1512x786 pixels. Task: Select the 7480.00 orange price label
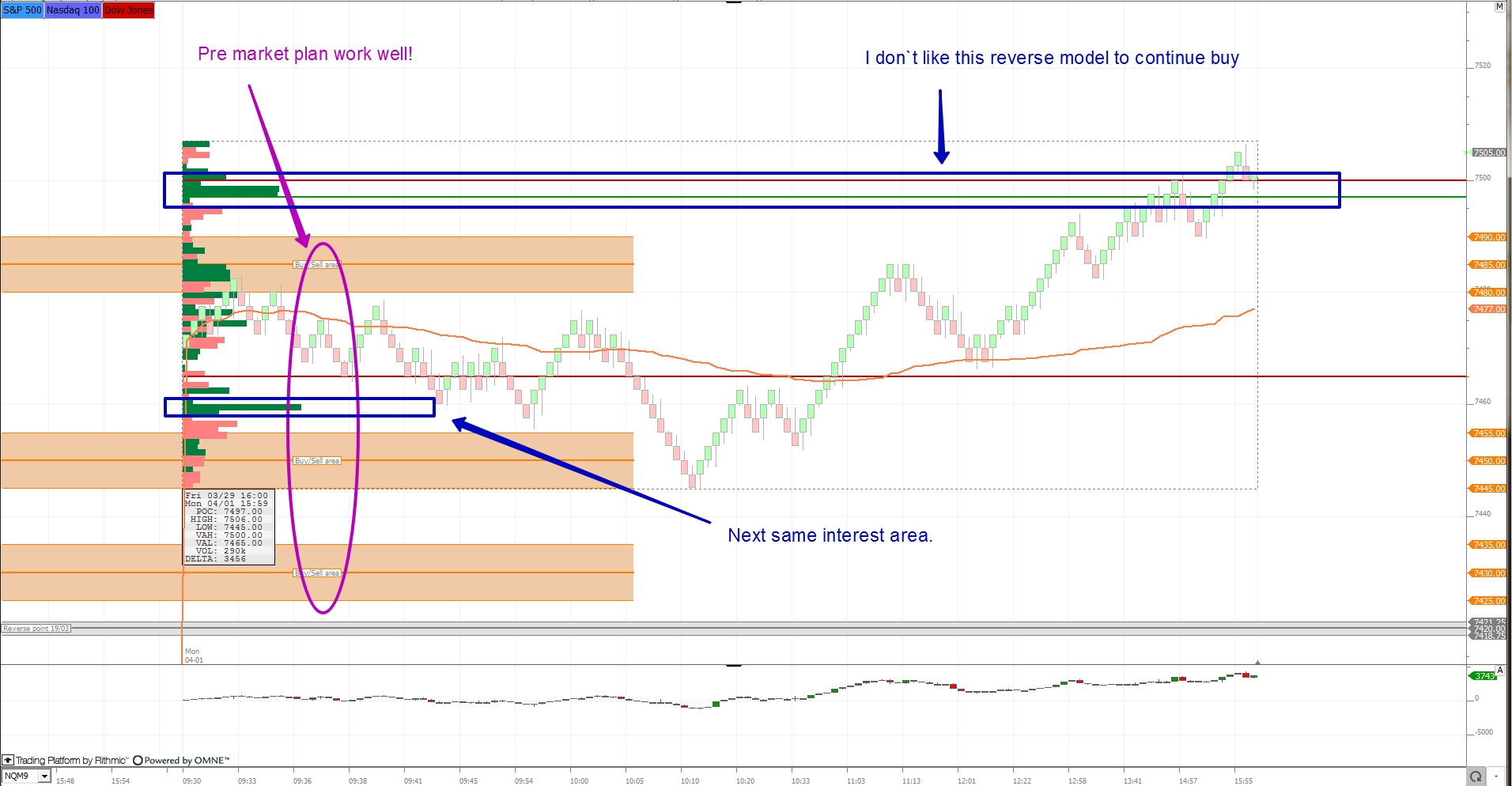coord(1489,293)
